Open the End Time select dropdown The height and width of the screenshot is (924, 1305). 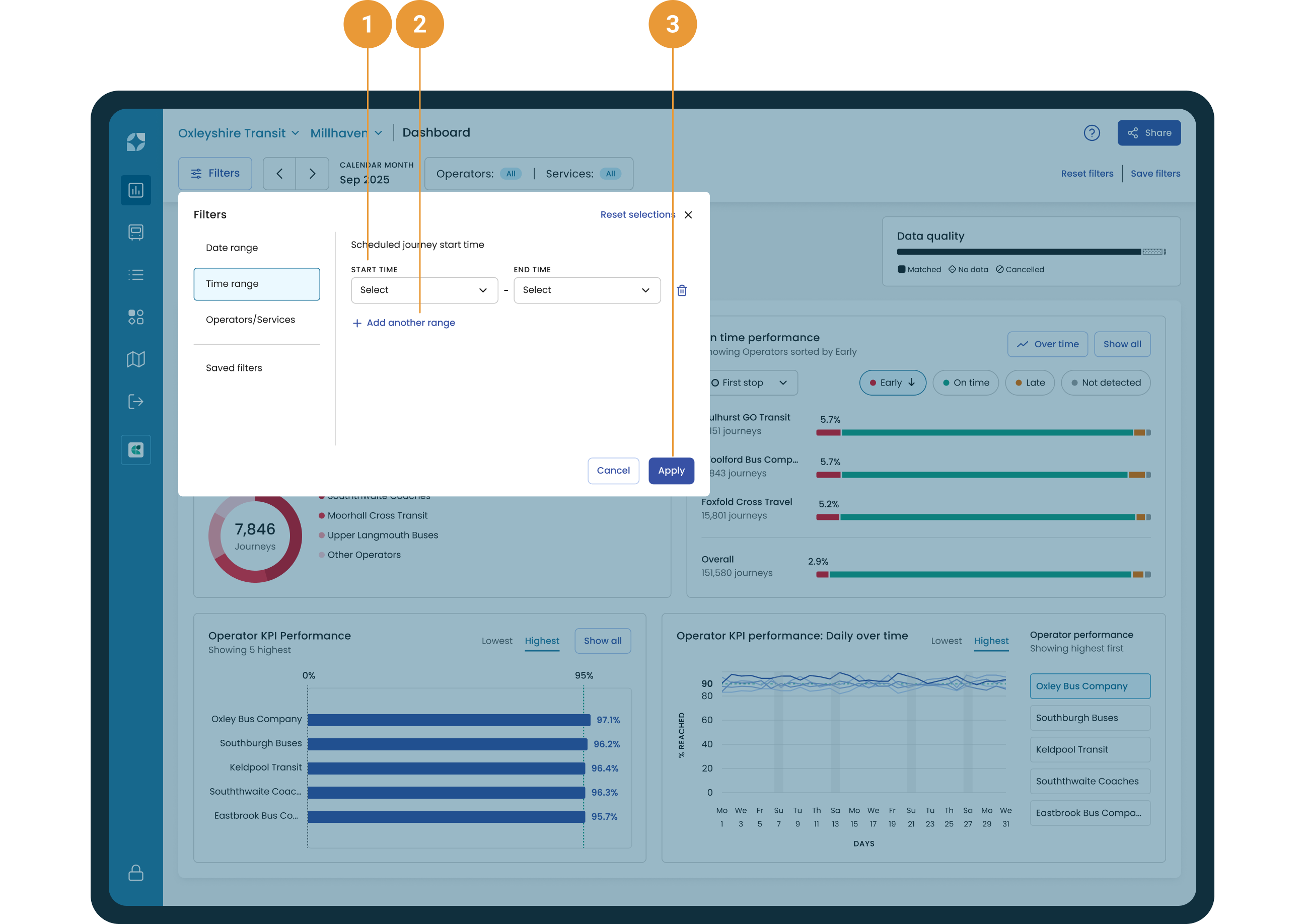click(x=586, y=290)
